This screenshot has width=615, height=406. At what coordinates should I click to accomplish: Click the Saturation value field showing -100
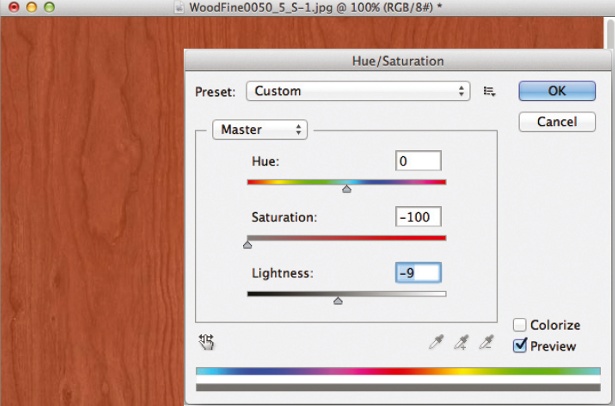418,217
